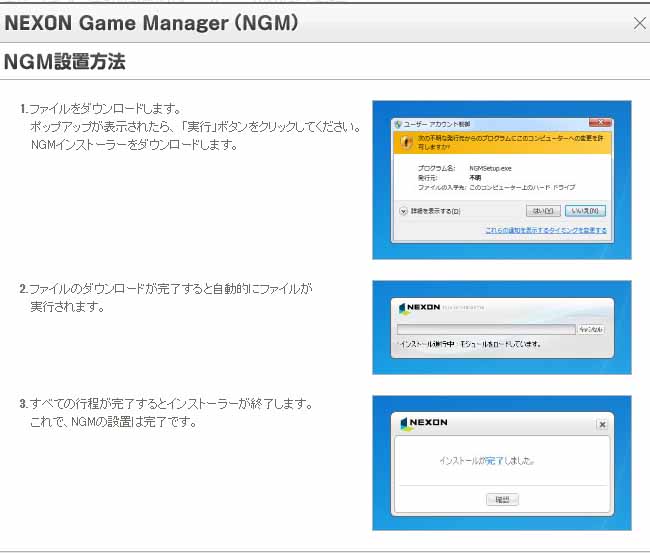Click 'インストールが完了しました。' message in the step 3 image
The width and height of the screenshot is (650, 556).
[487, 461]
